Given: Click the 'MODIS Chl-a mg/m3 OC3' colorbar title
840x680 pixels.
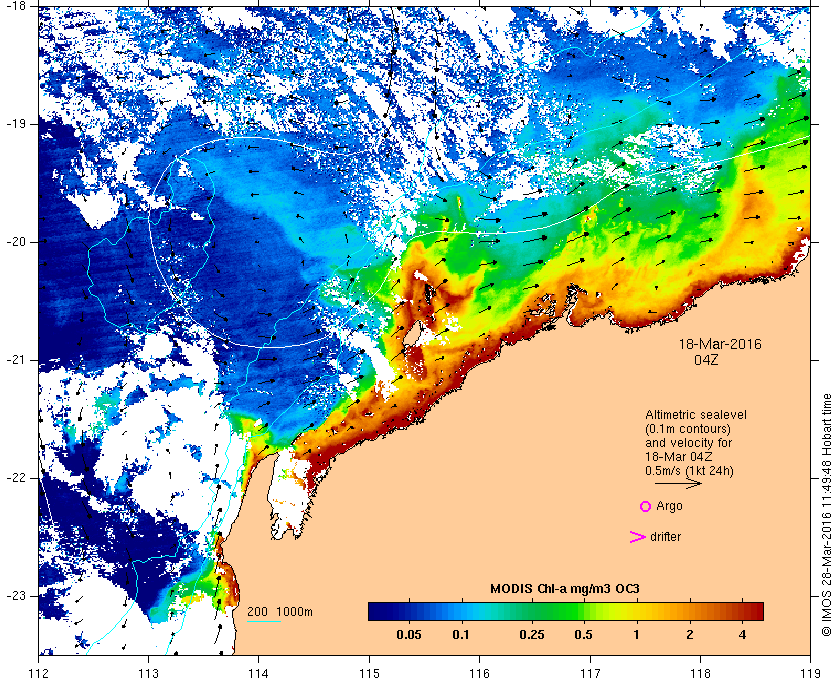Looking at the screenshot, I should point(565,589).
